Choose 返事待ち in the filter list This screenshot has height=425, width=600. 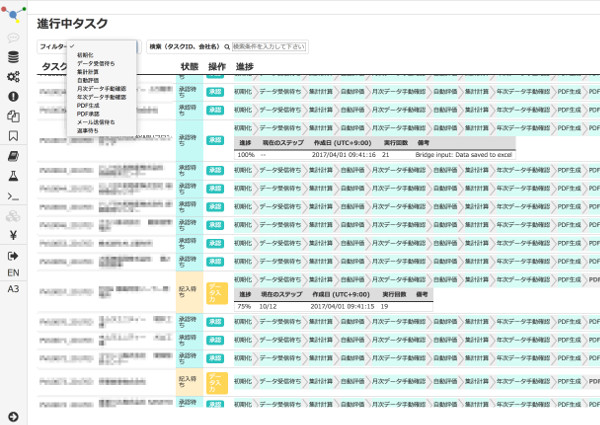point(88,131)
